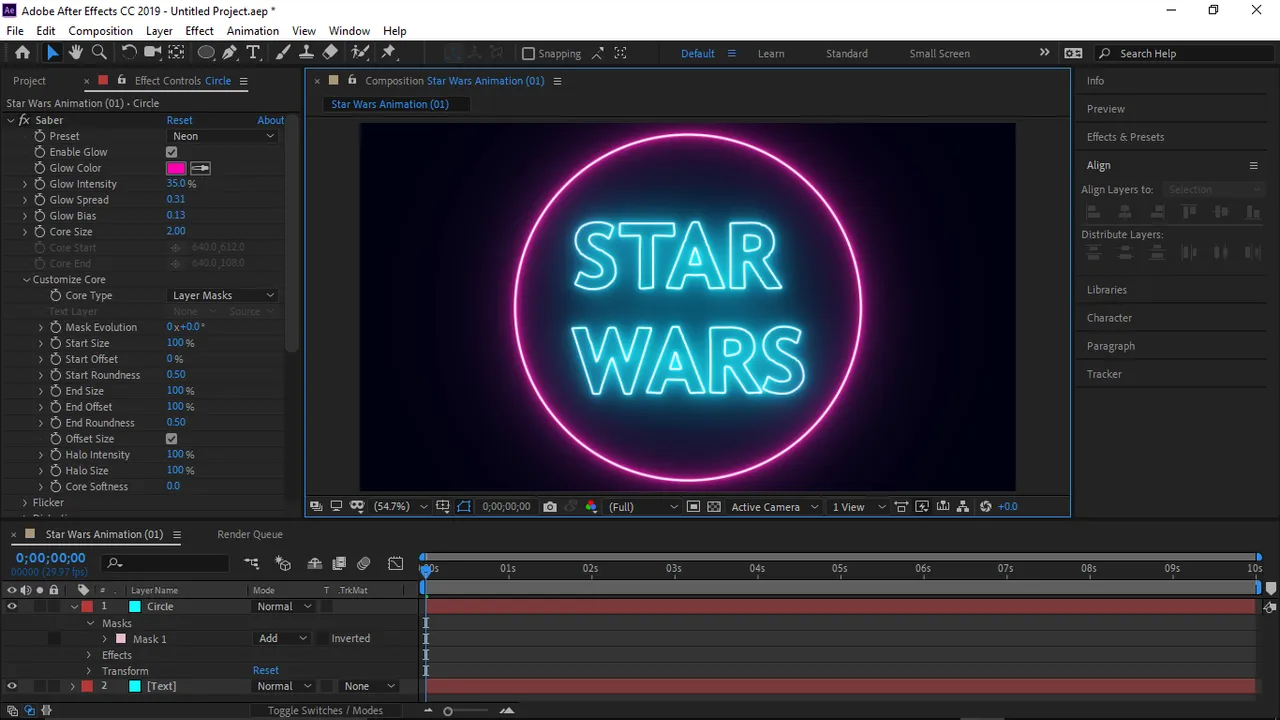Switch to the Render Queue tab
Viewport: 1280px width, 720px height.
[250, 534]
